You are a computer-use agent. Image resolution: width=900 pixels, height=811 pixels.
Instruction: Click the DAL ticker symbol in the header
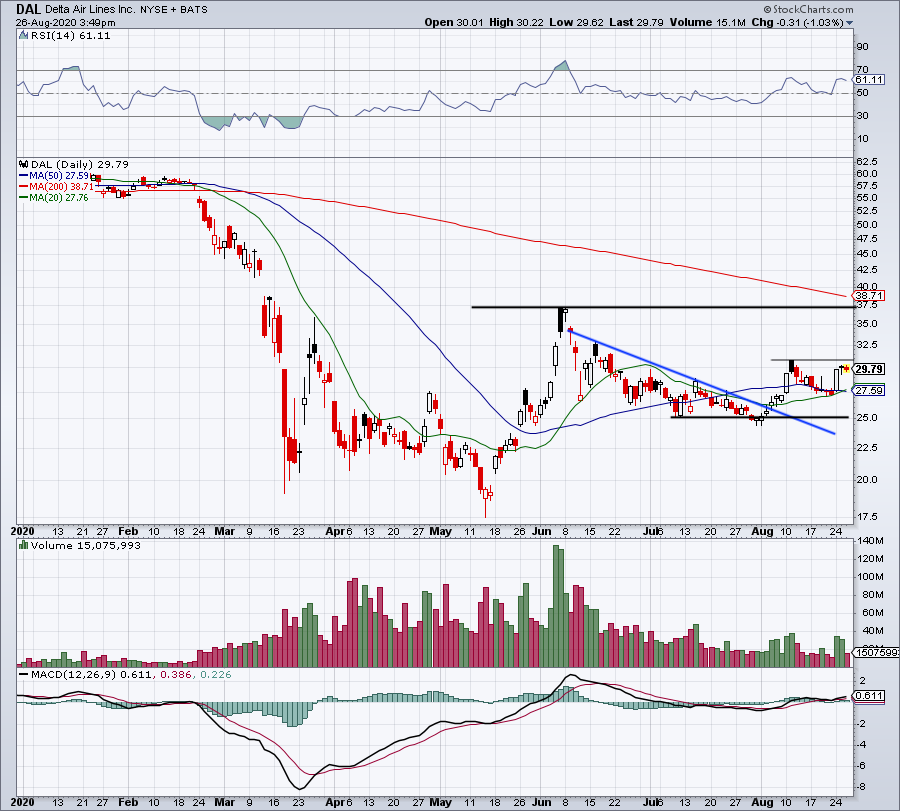point(28,9)
